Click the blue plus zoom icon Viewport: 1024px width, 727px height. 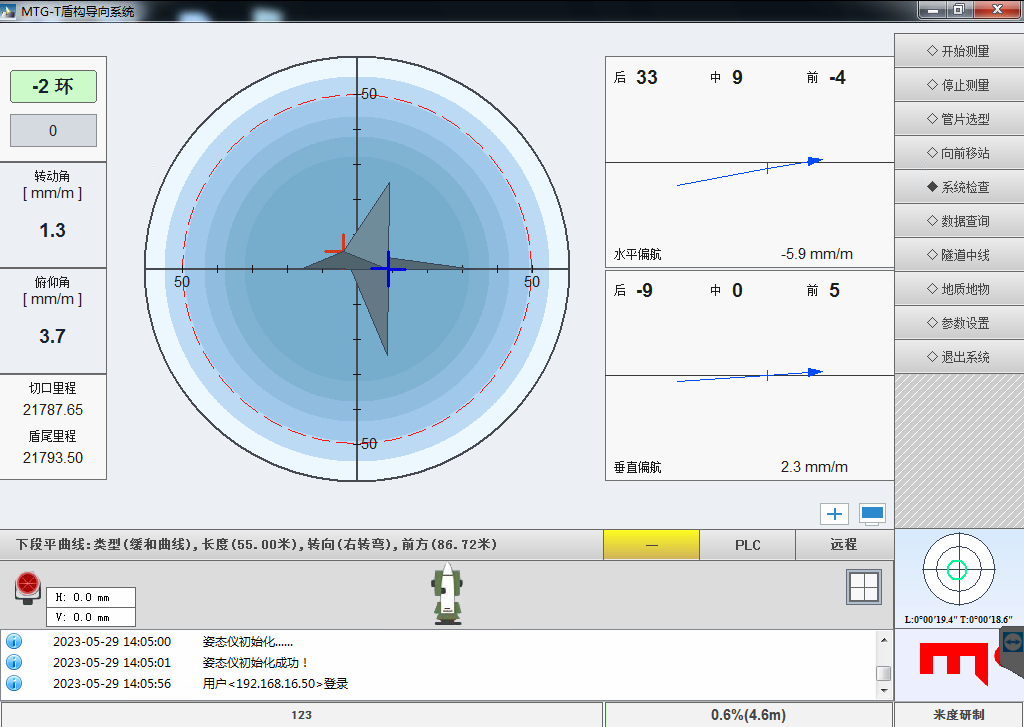[834, 514]
